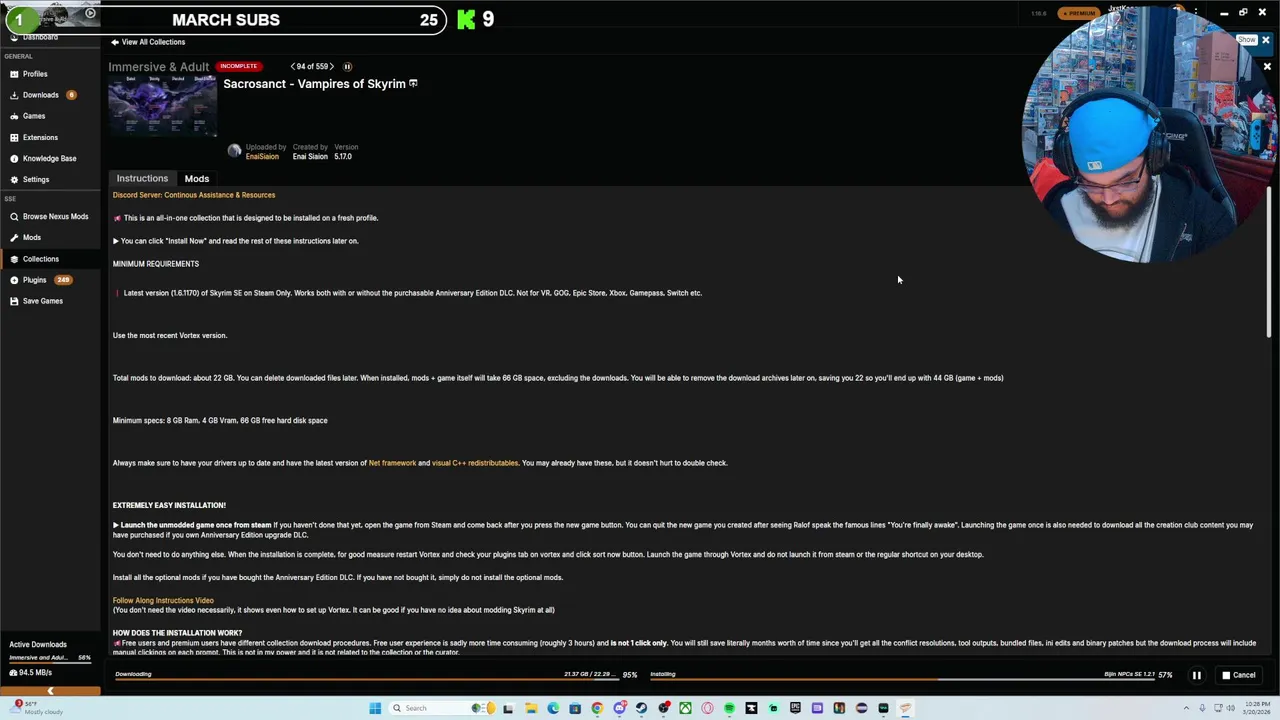Go to next mod with right chevron
The width and height of the screenshot is (1280, 720).
pos(331,67)
